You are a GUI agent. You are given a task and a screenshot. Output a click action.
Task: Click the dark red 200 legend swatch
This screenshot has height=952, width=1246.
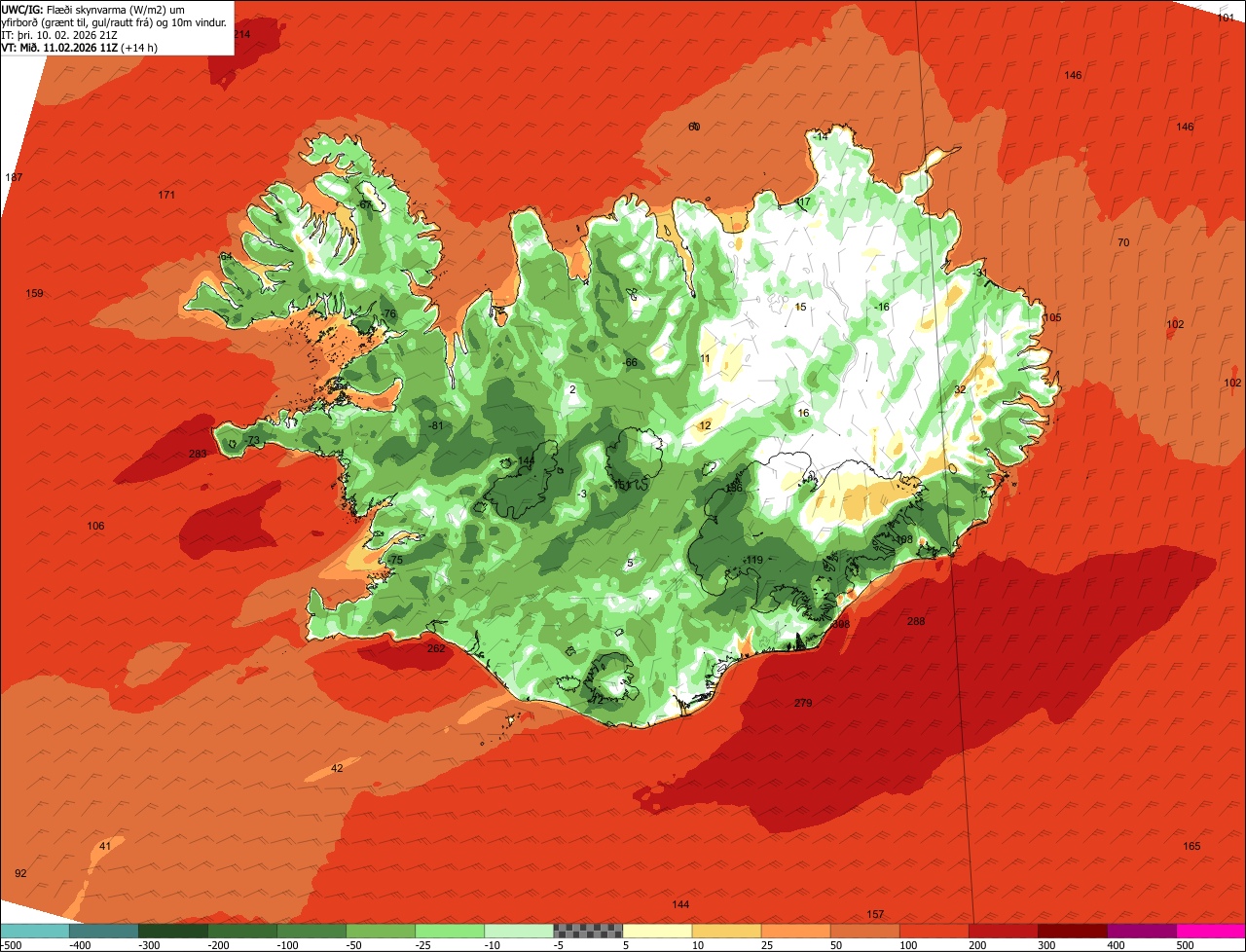(x=1004, y=931)
